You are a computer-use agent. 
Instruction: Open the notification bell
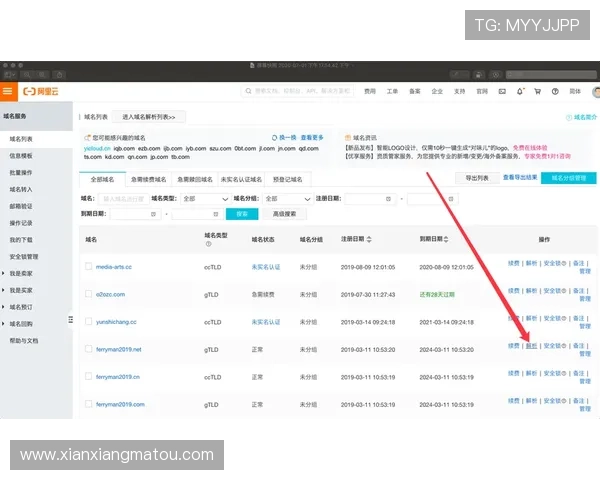[520, 91]
